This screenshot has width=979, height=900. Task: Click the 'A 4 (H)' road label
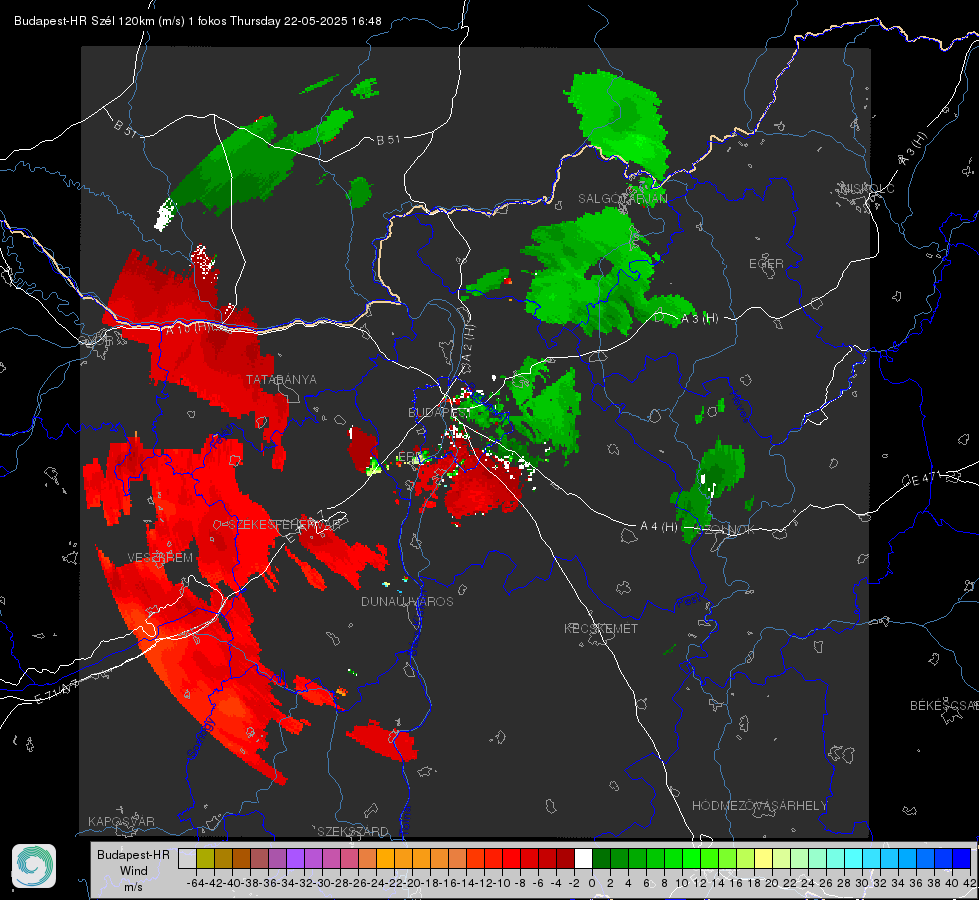pos(659,527)
